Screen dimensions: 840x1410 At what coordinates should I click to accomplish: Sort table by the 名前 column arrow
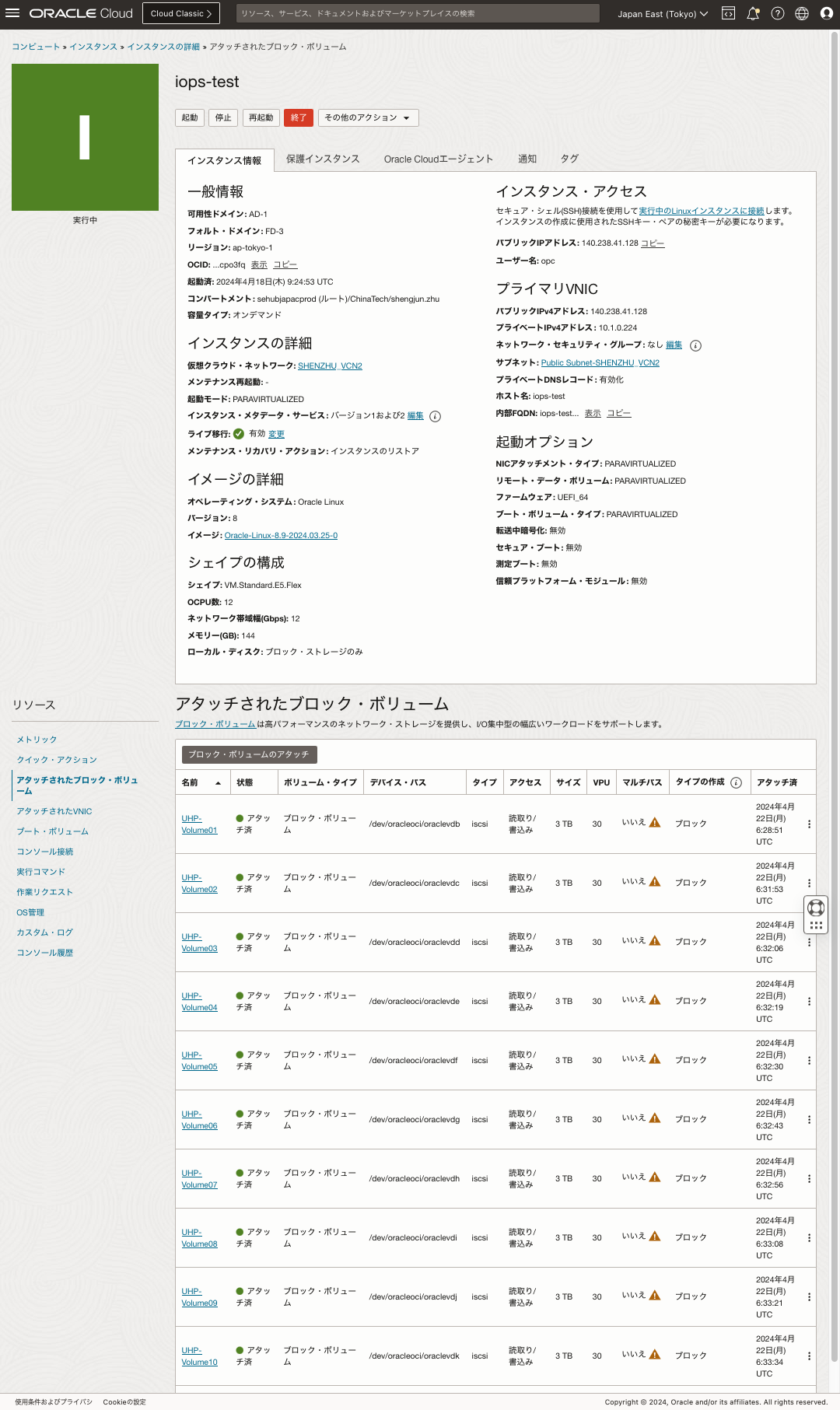point(218,782)
